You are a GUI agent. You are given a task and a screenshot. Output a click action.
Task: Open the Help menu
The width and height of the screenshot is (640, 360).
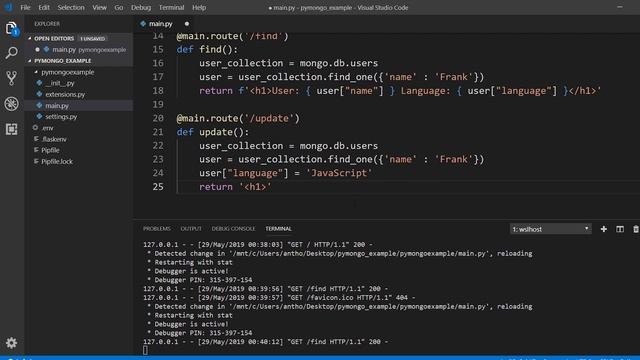point(199,7)
